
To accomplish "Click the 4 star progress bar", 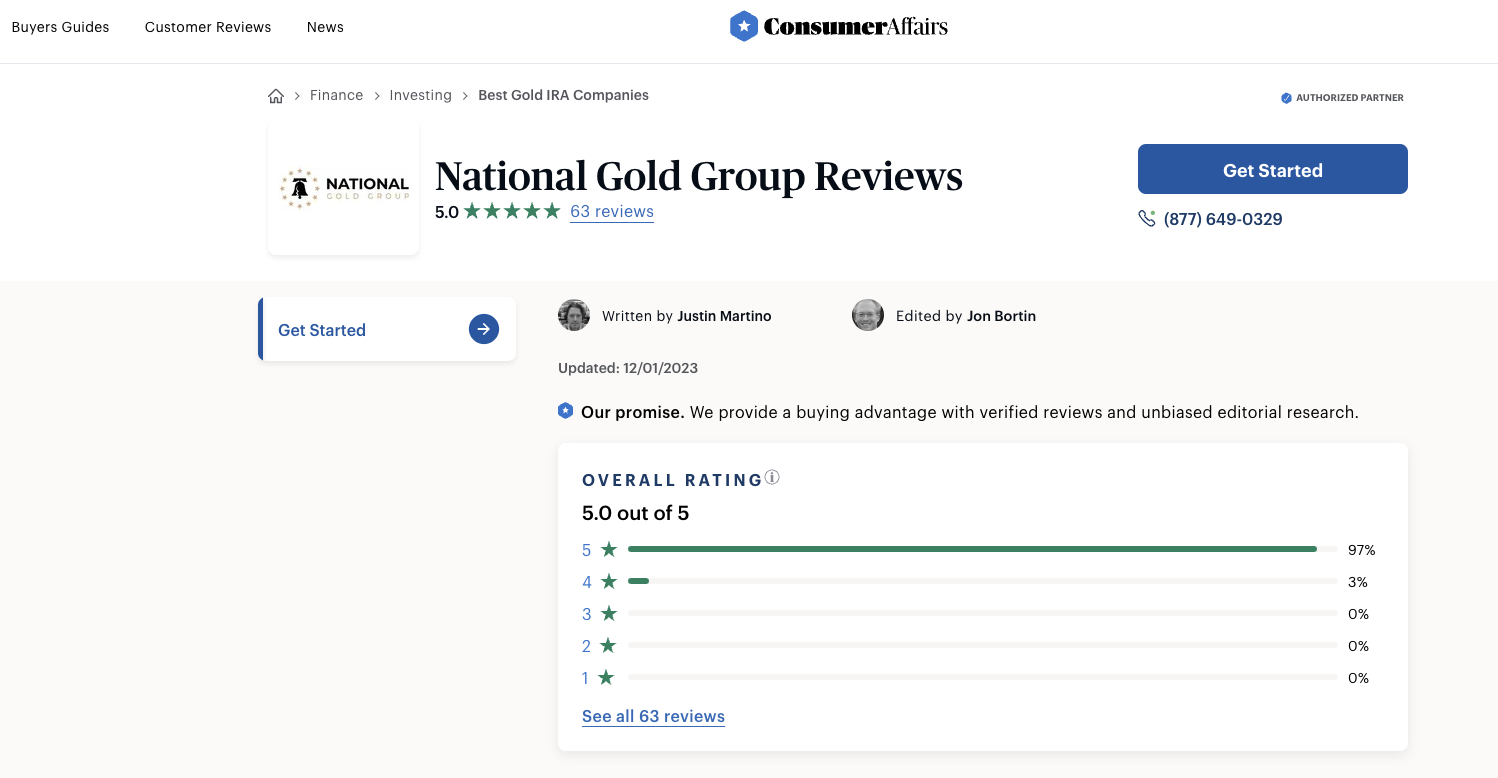I will pyautogui.click(x=983, y=581).
